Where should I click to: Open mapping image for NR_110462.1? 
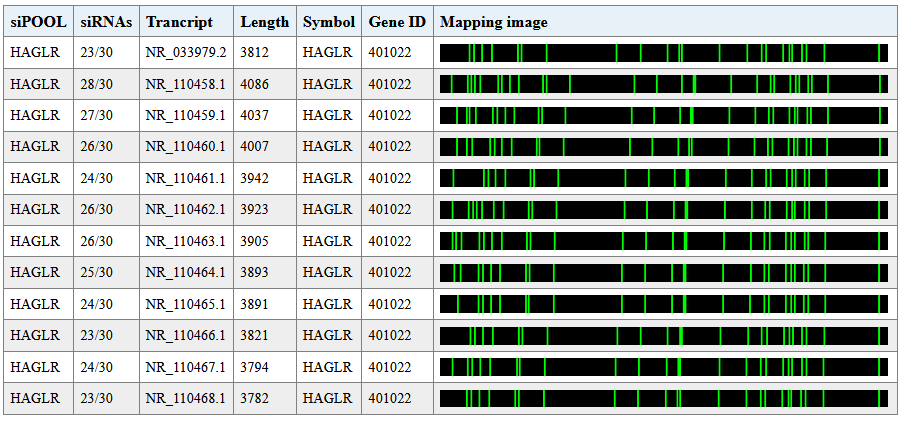664,210
